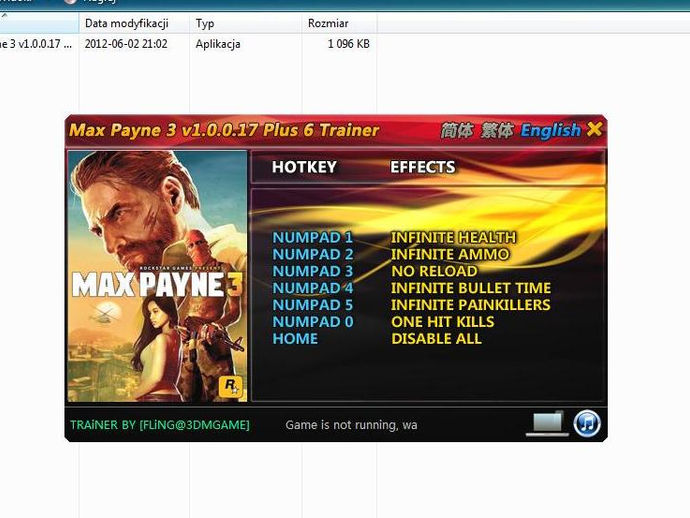
Task: Switch trainer language to English
Action: pos(551,130)
